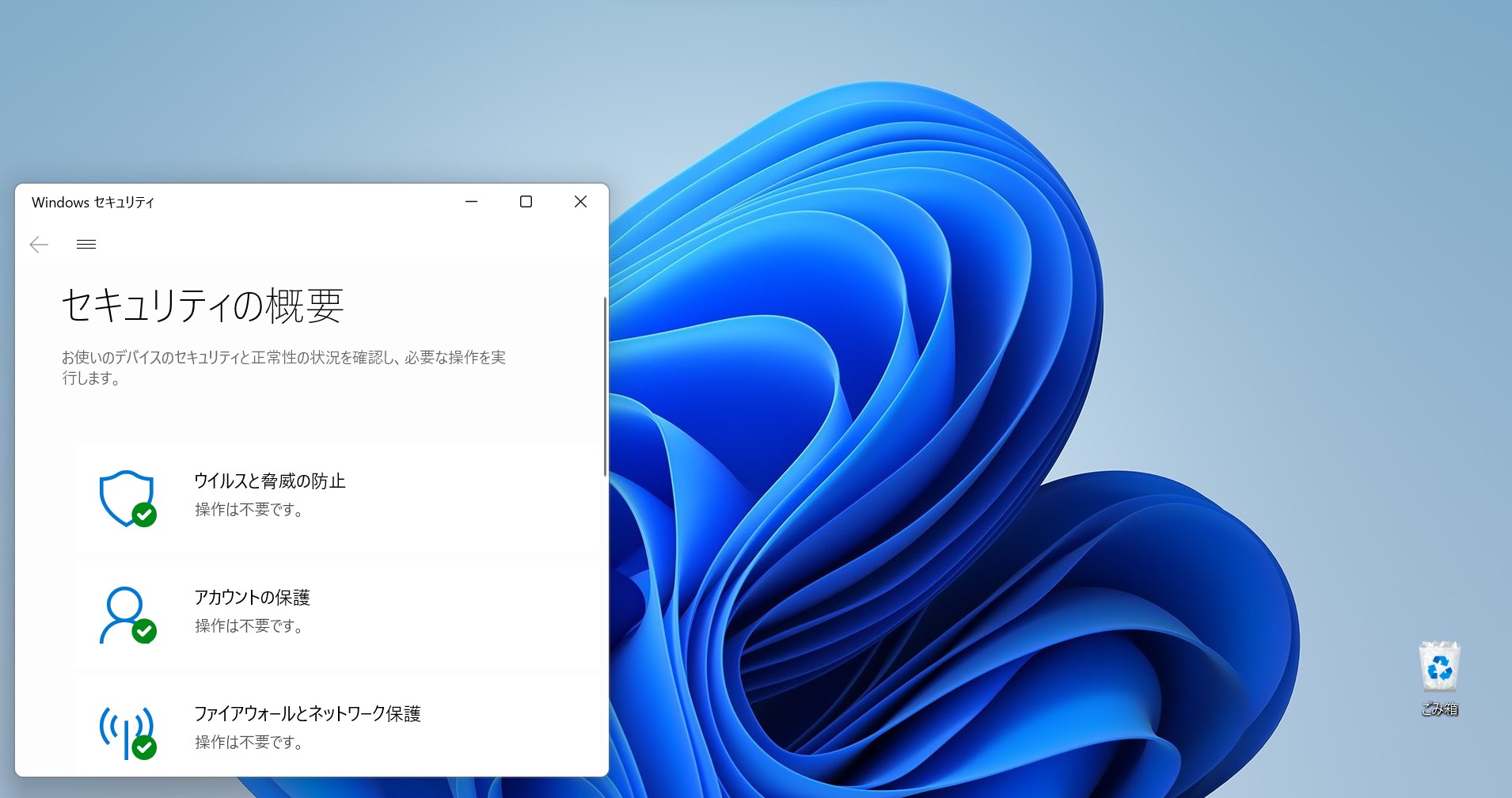Click the セキュリティの概要 heading
The image size is (1512, 798).
pos(203,306)
